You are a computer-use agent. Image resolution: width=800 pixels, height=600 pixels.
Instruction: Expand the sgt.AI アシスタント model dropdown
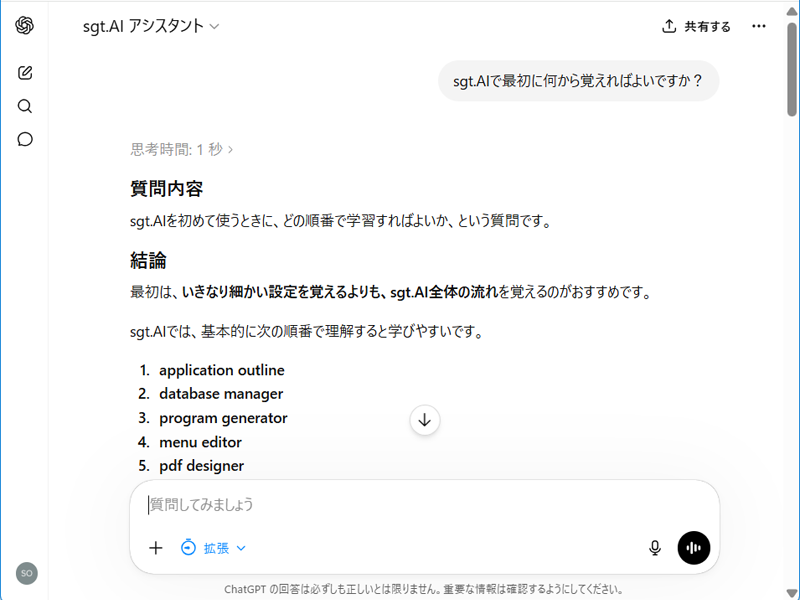click(x=151, y=26)
